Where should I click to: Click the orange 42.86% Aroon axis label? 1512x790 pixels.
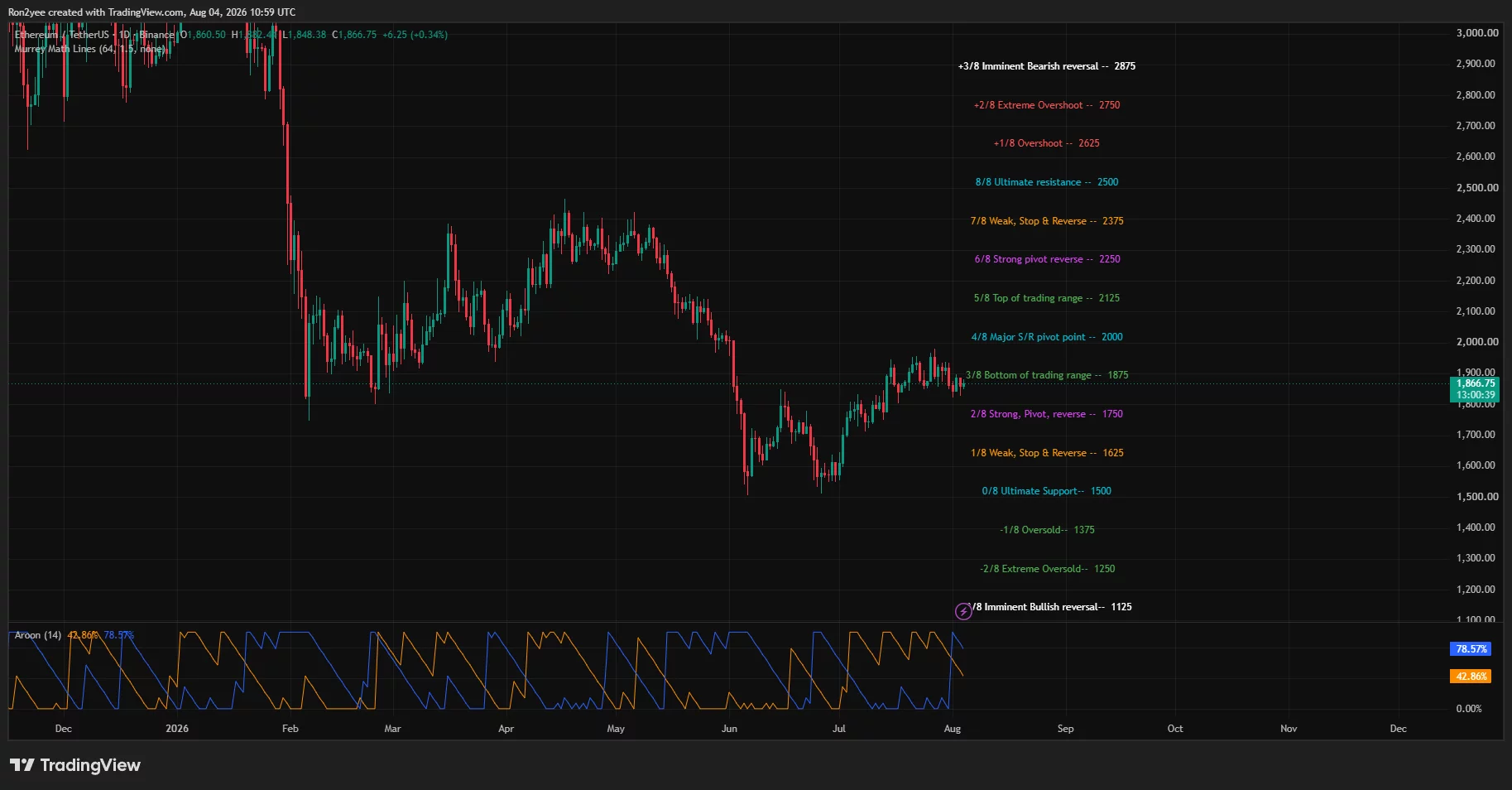(1471, 677)
